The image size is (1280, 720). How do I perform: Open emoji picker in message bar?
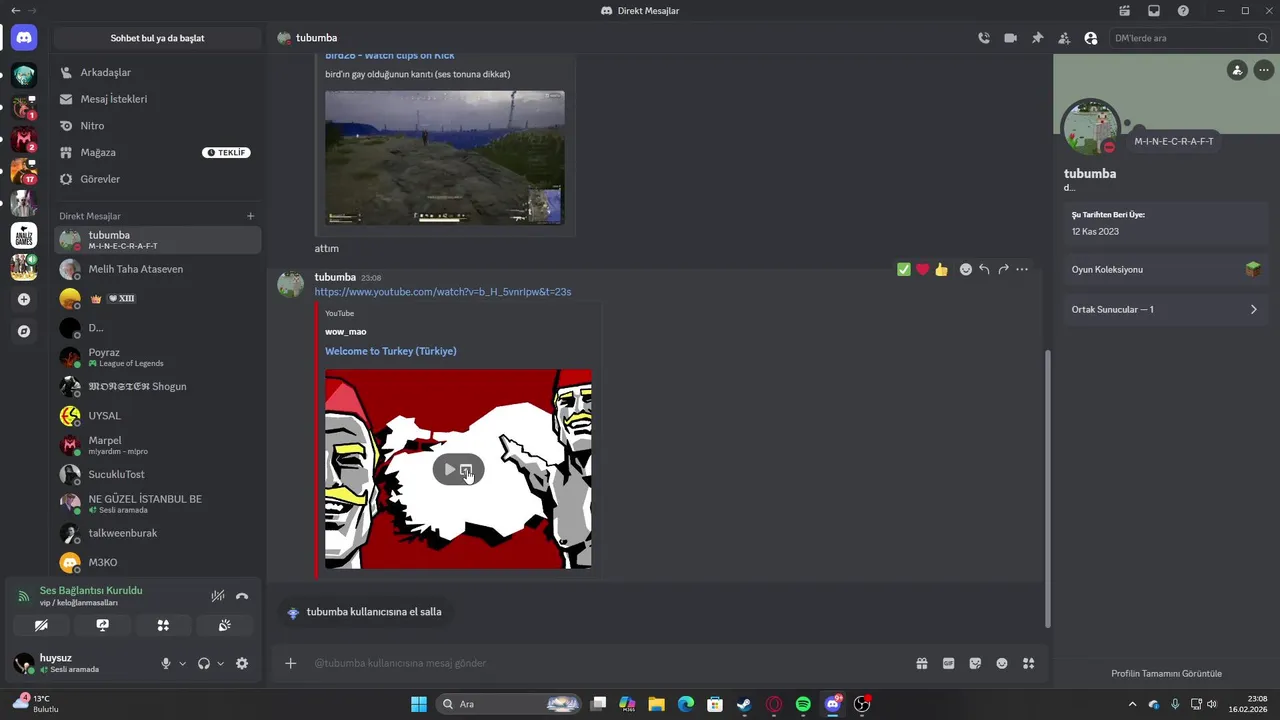1002,663
